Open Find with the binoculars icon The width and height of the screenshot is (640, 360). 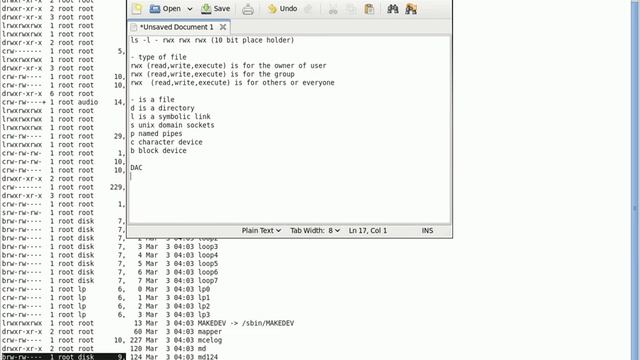[x=393, y=9]
